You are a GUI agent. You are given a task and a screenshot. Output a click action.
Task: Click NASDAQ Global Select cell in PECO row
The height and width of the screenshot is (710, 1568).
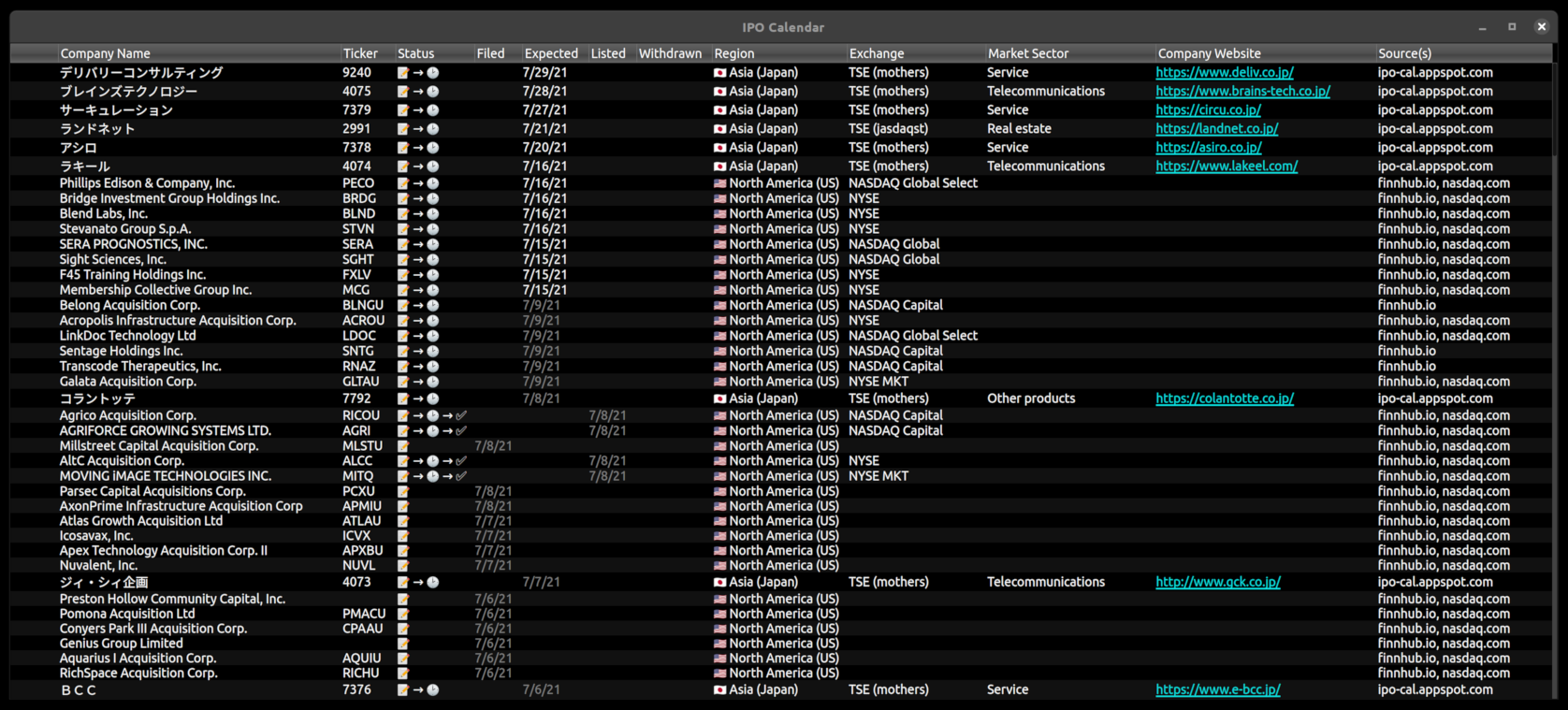913,183
